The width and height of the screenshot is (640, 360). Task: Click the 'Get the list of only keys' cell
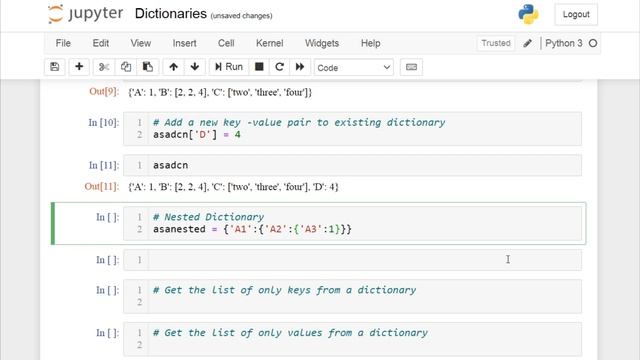point(352,296)
